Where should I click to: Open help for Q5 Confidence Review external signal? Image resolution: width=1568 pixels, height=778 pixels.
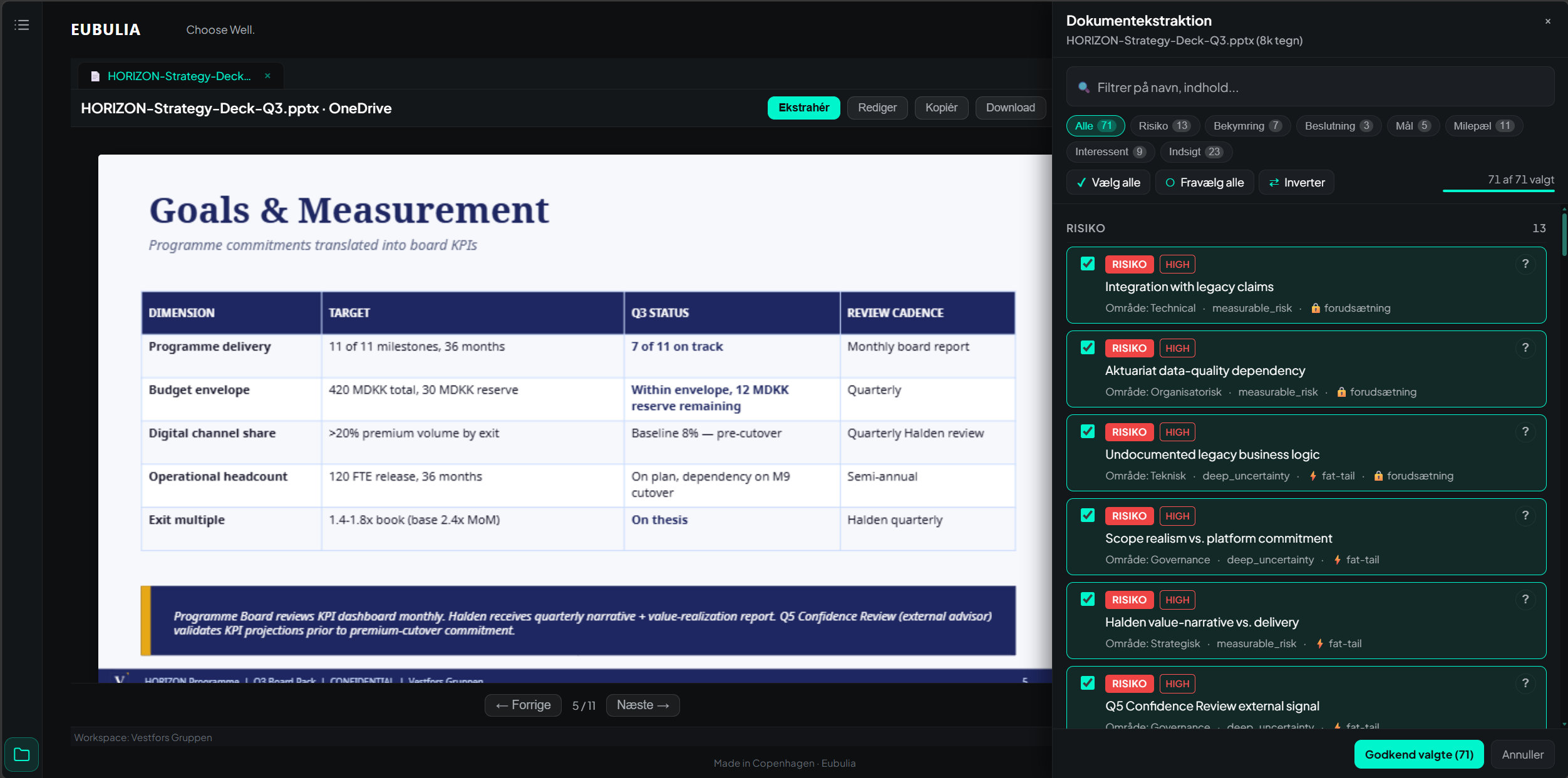pyautogui.click(x=1525, y=683)
